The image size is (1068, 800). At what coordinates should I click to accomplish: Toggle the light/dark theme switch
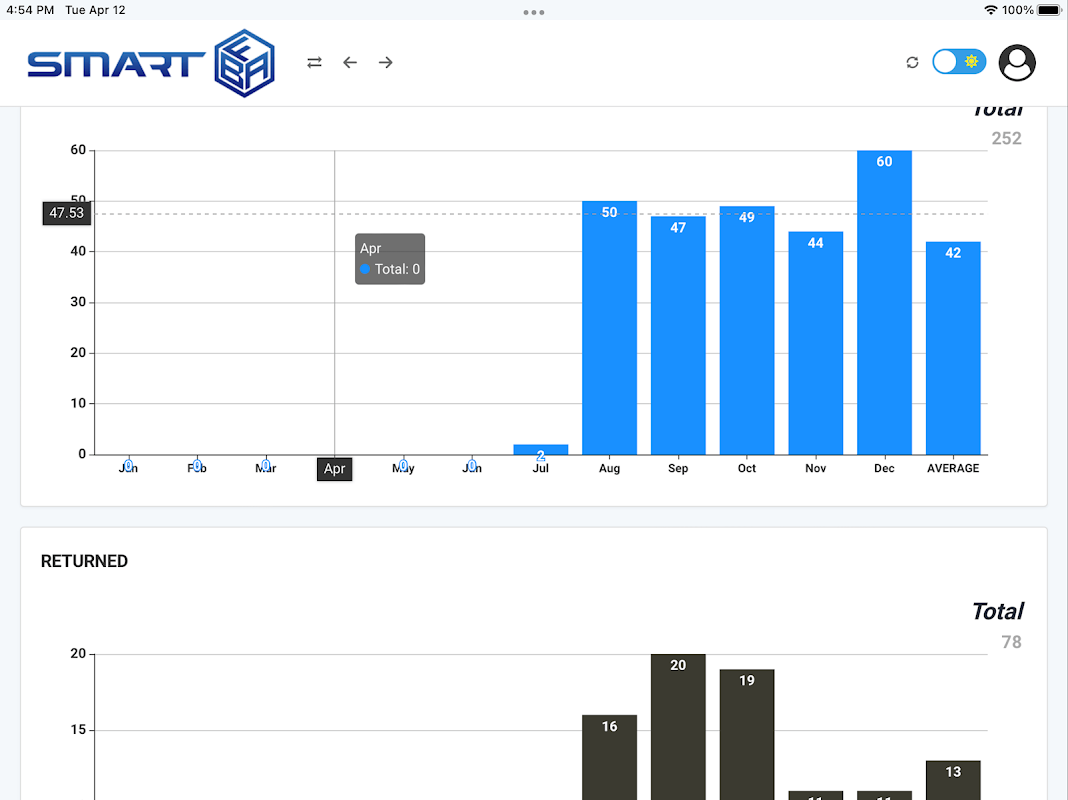959,62
